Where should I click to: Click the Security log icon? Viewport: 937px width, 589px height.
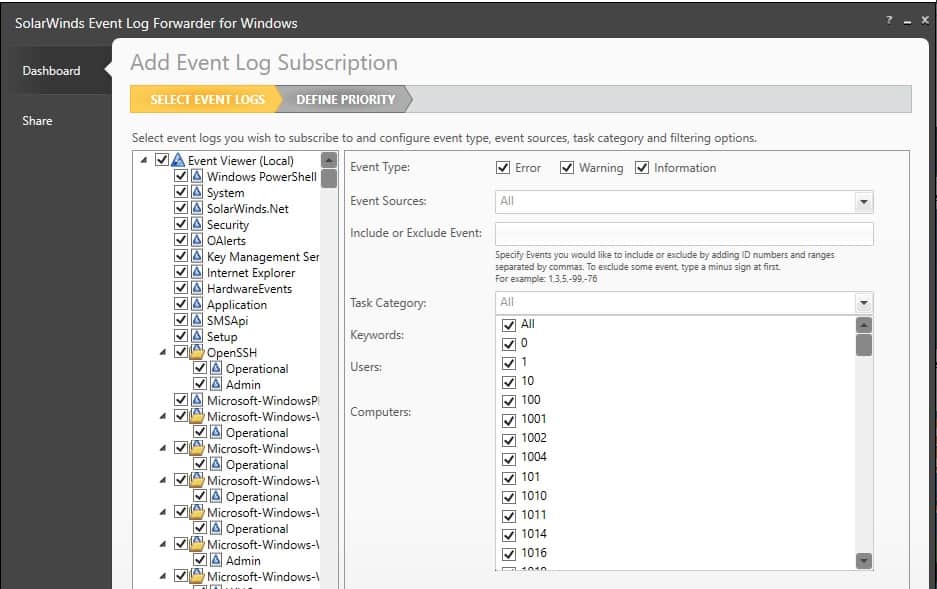[x=197, y=224]
